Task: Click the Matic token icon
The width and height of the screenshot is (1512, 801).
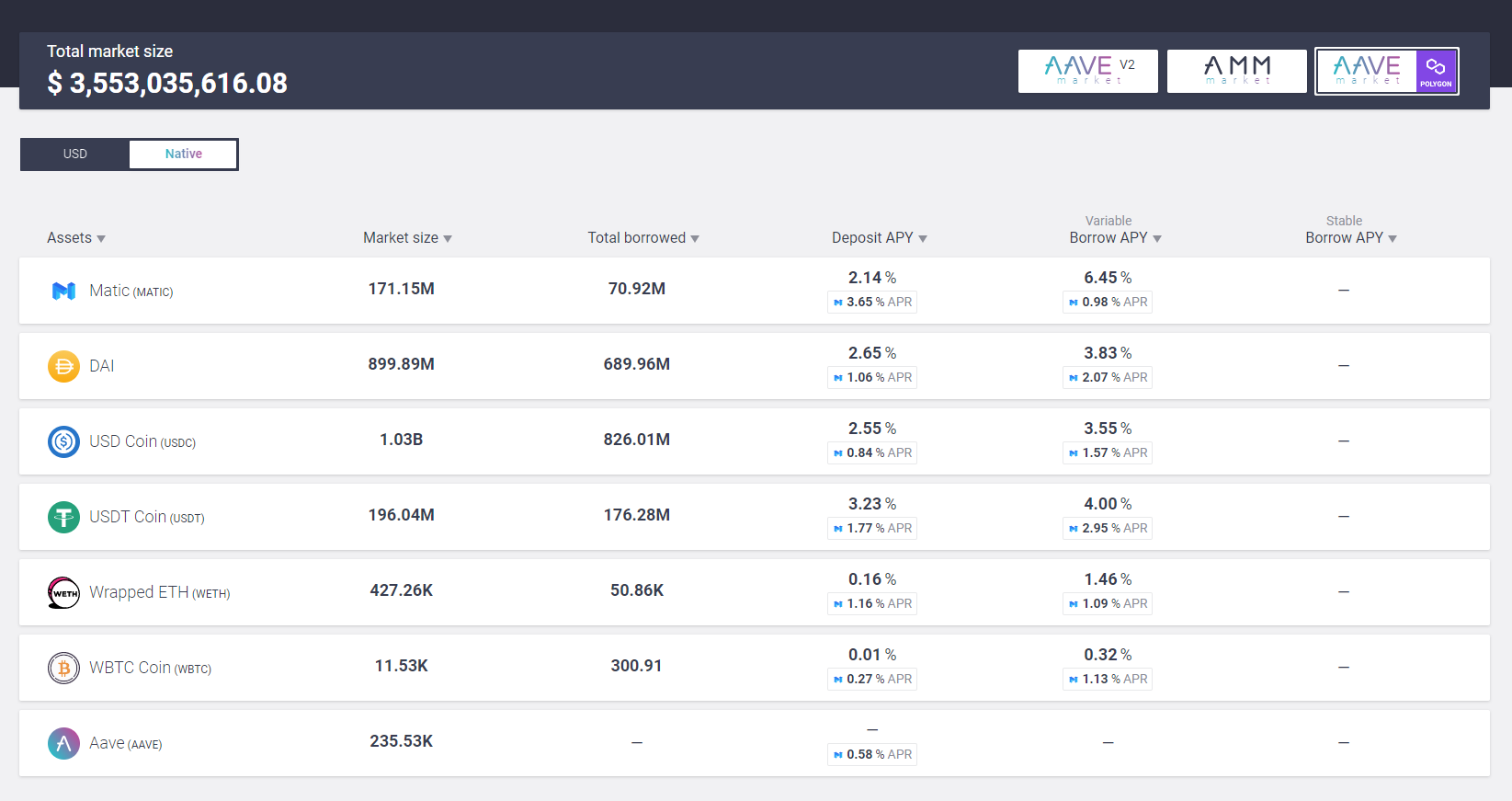Action: point(63,291)
